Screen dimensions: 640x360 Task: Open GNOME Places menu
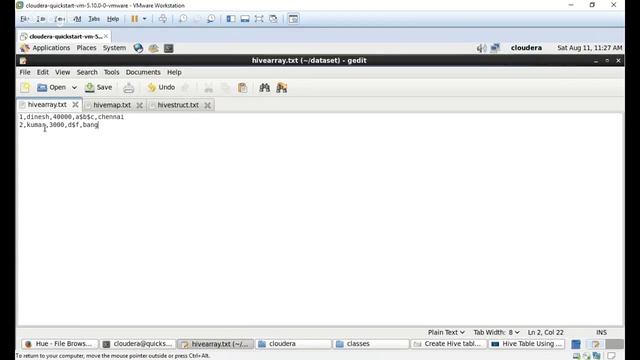(86, 48)
